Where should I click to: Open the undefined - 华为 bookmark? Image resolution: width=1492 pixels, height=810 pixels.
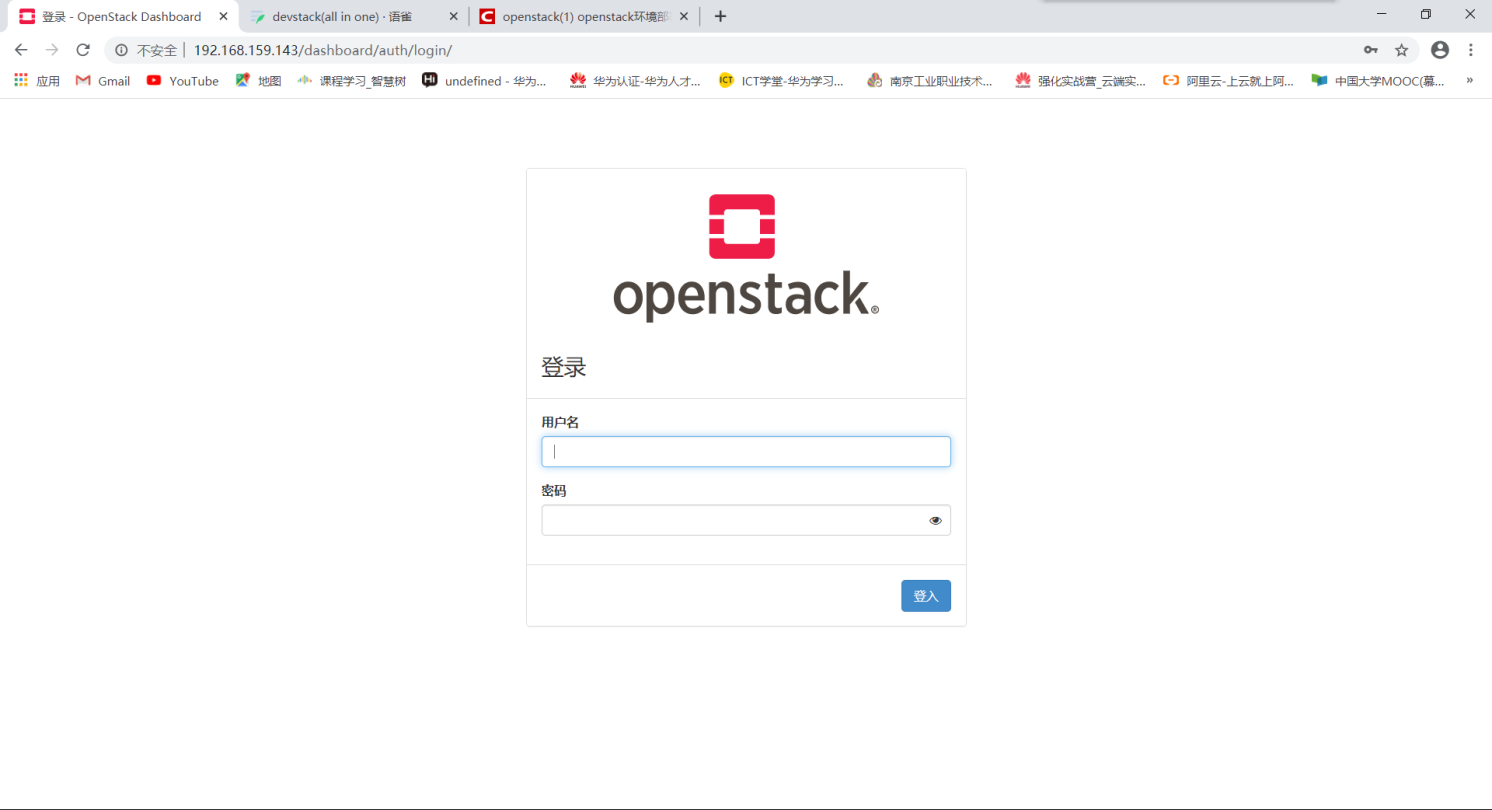485,81
